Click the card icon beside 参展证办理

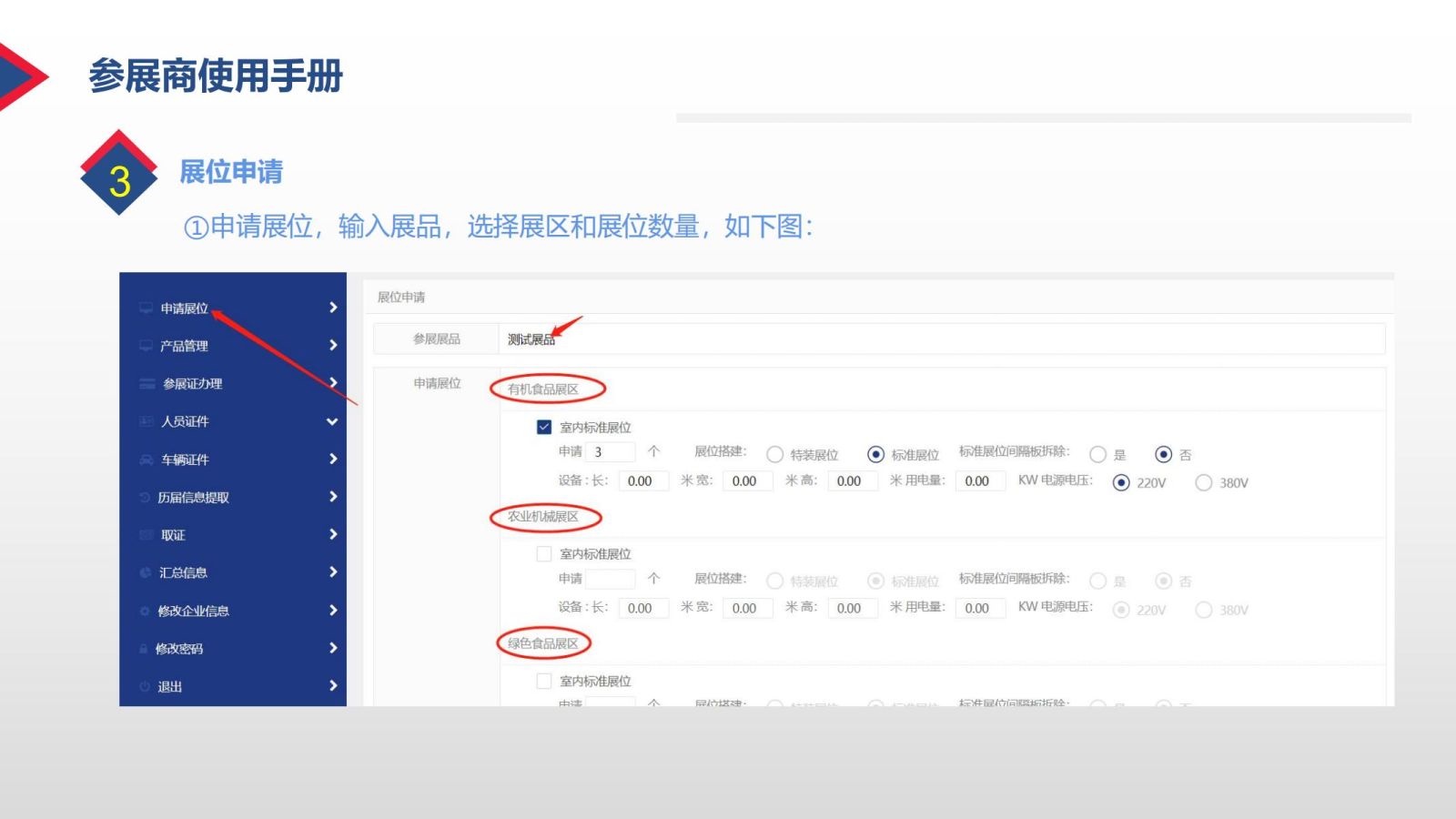[147, 384]
